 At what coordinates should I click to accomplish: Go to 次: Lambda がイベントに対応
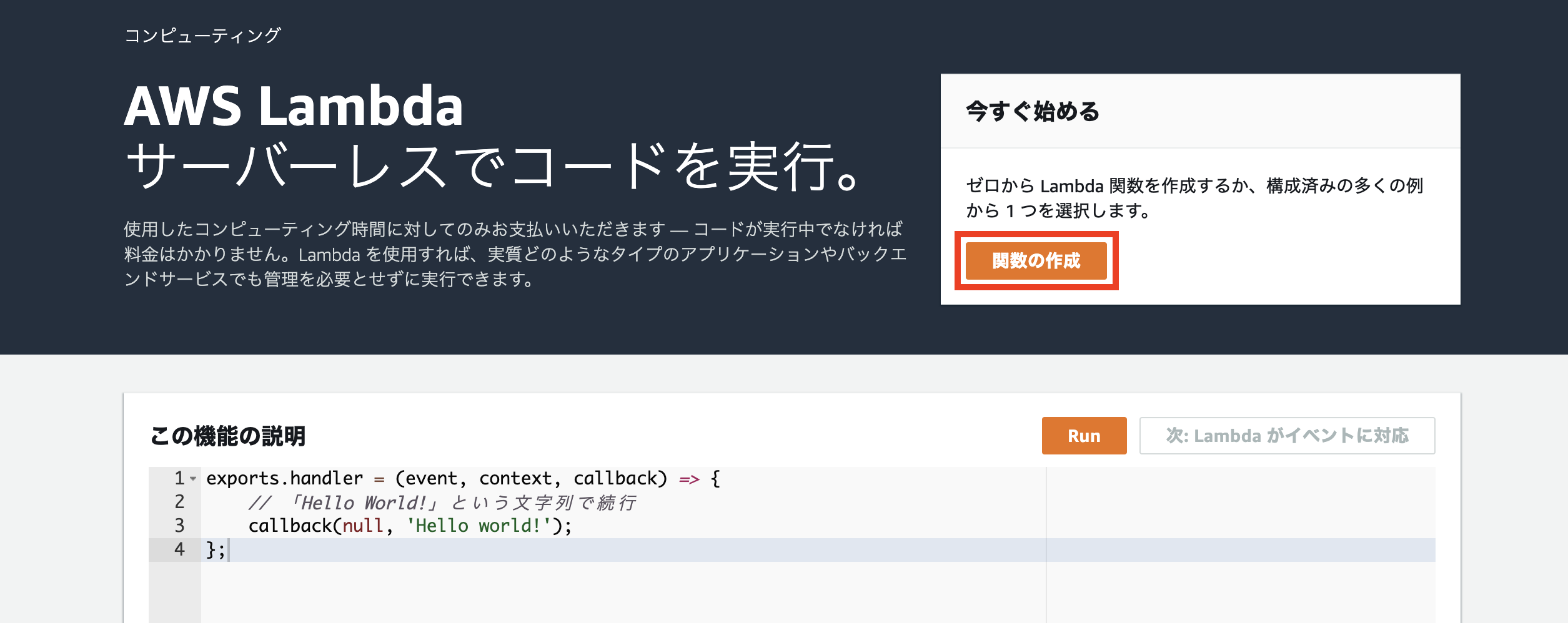pos(1287,436)
